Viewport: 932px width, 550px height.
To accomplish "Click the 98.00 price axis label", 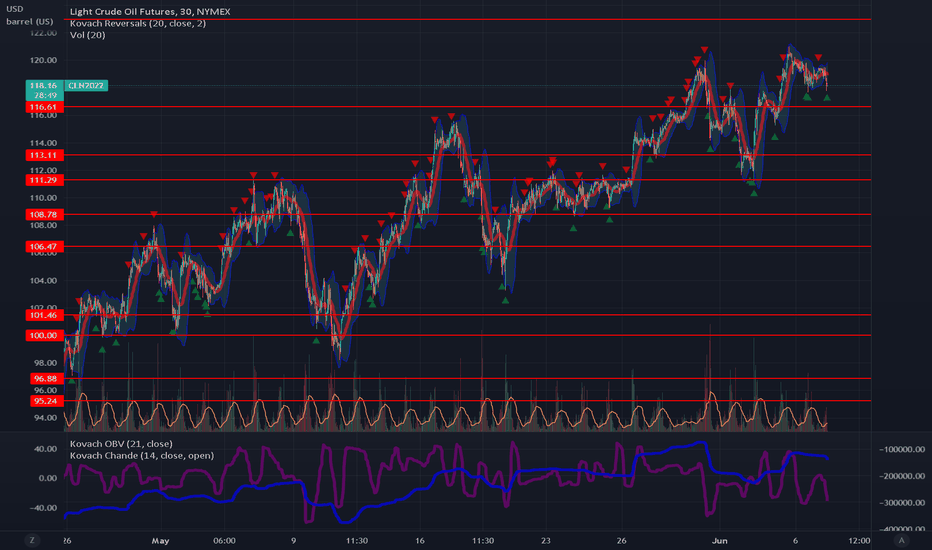I will (x=45, y=363).
